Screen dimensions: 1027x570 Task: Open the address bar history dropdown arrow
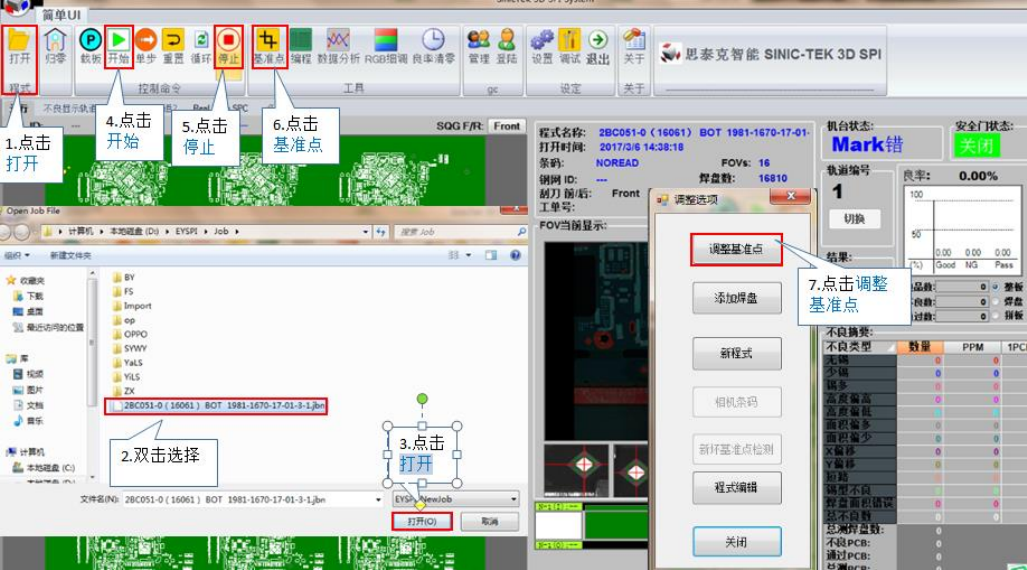365,231
